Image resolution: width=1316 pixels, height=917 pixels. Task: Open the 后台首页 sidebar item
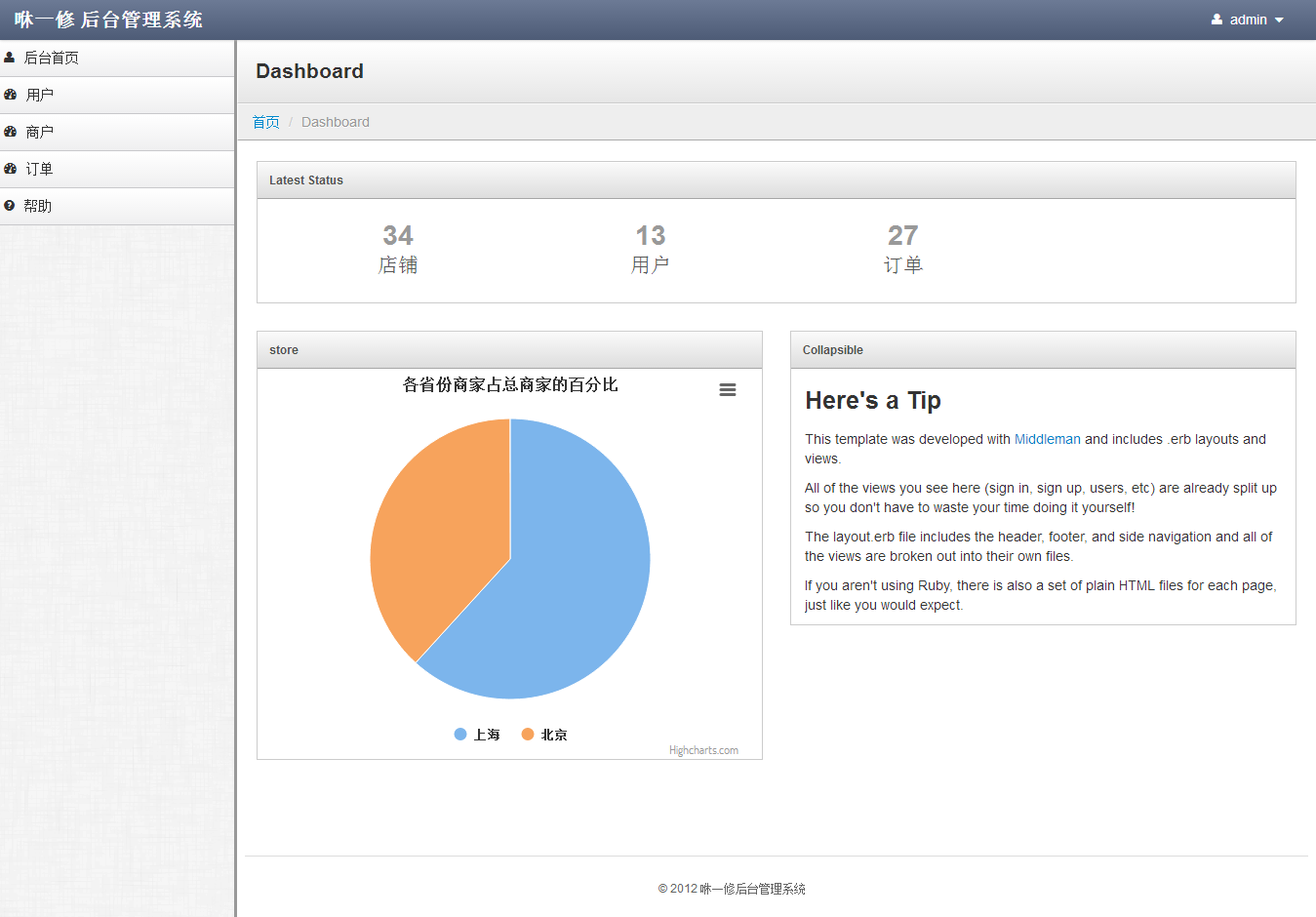tap(117, 58)
